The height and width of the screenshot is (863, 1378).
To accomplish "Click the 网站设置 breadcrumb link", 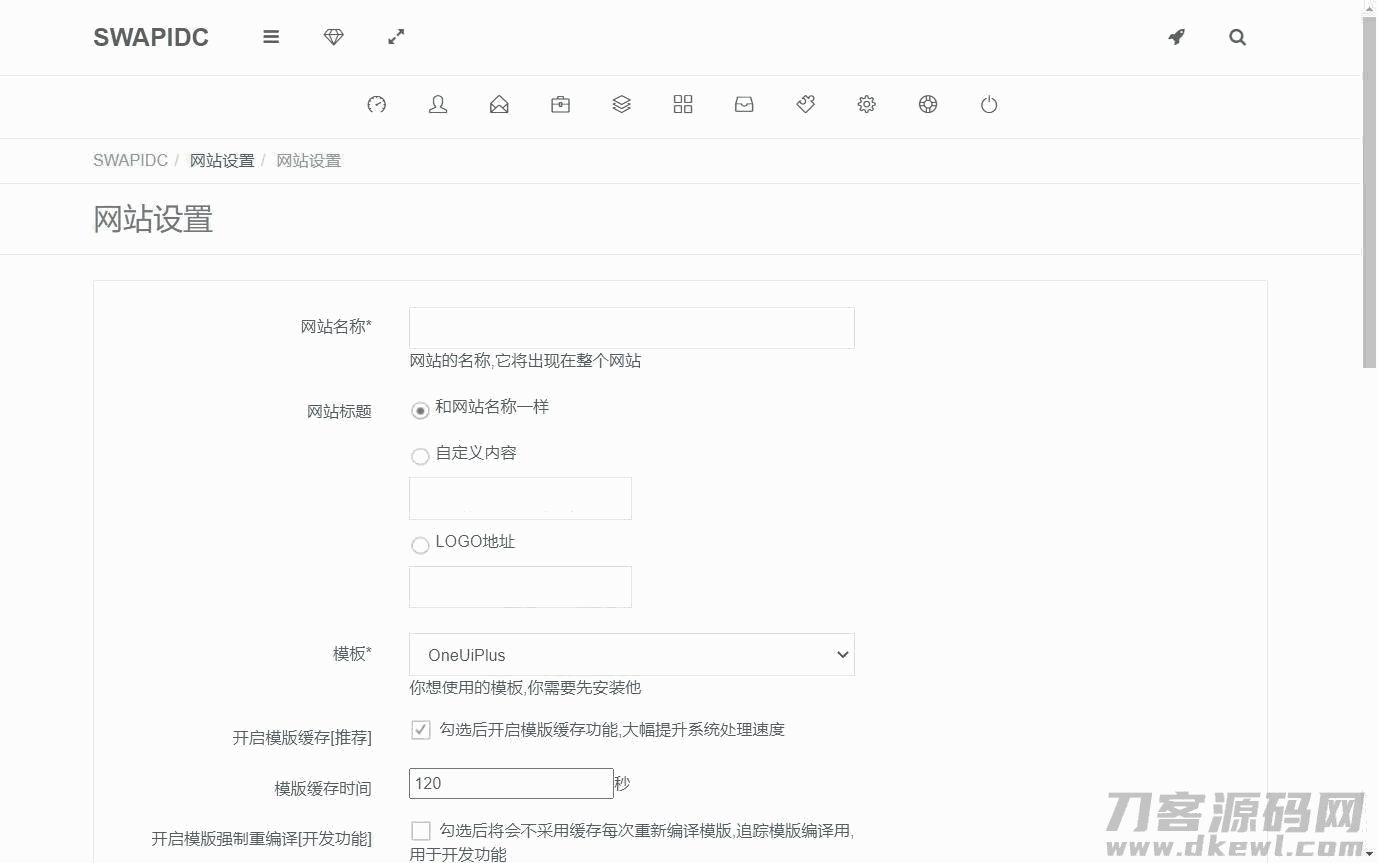I will click(222, 161).
